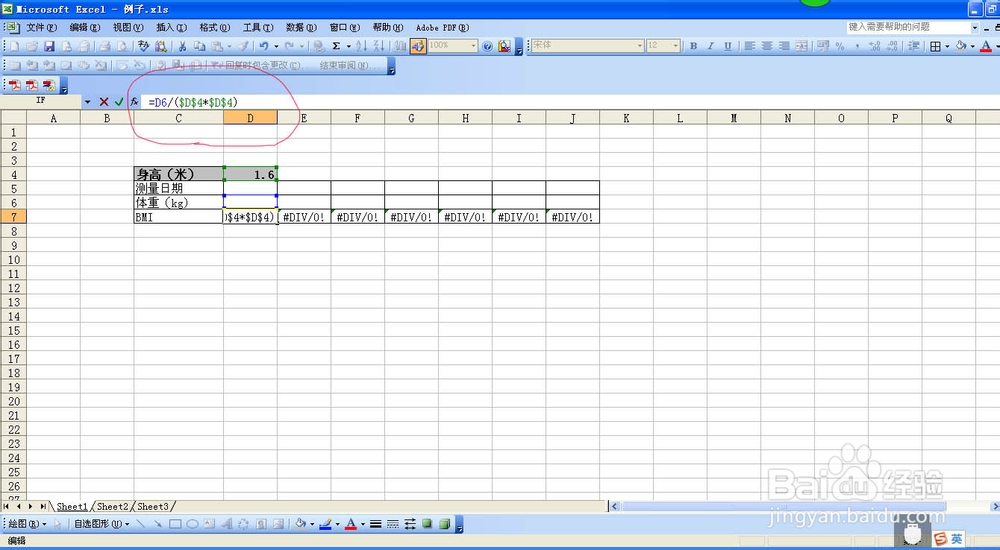1000x550 pixels.
Task: Expand the Undo history dropdown arrow
Action: (276, 46)
